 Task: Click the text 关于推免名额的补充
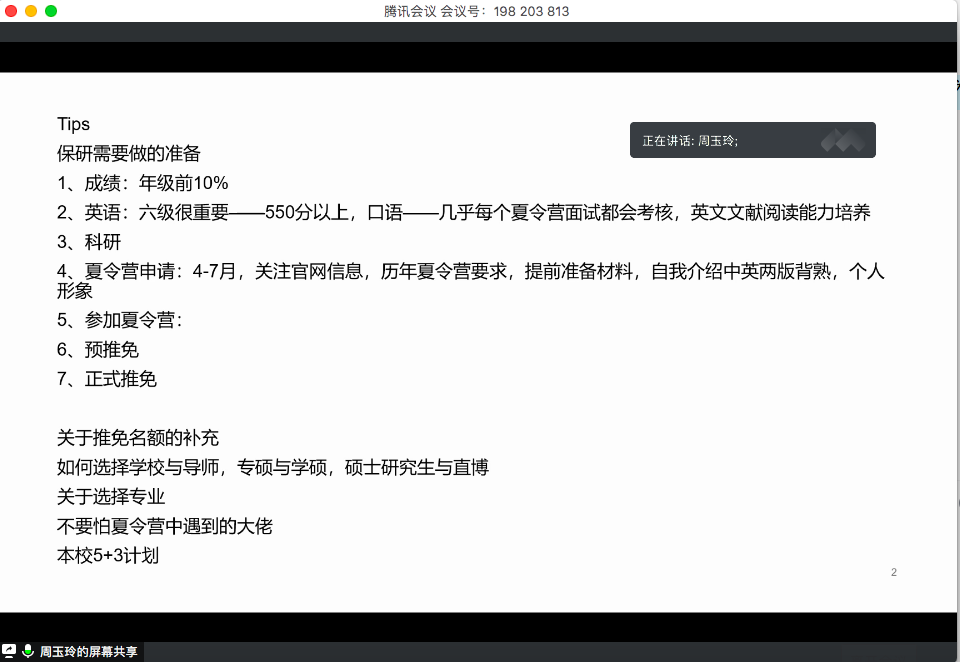(138, 438)
